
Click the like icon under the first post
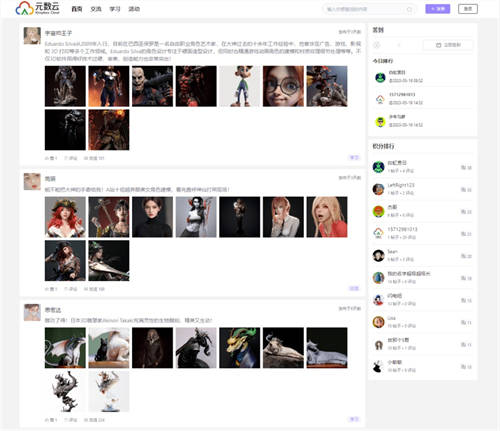47,158
